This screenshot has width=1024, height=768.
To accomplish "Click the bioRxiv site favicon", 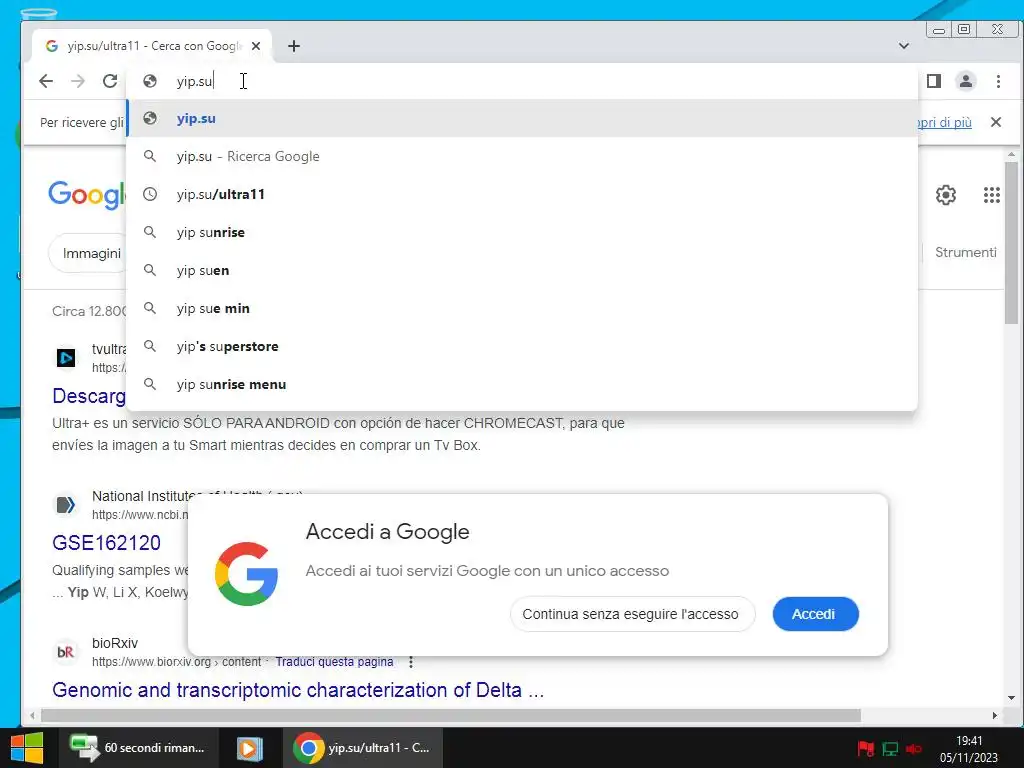I will point(65,652).
